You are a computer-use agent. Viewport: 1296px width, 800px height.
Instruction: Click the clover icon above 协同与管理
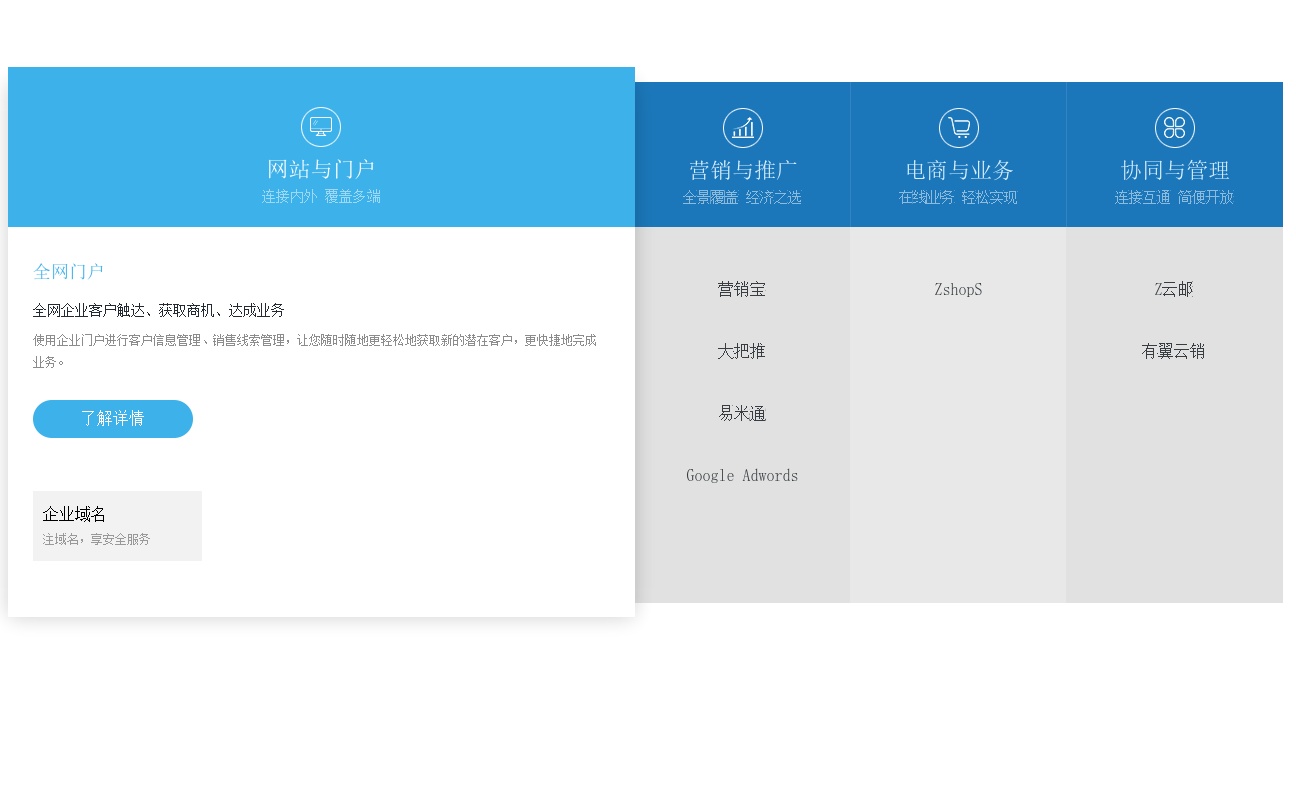(x=1175, y=128)
